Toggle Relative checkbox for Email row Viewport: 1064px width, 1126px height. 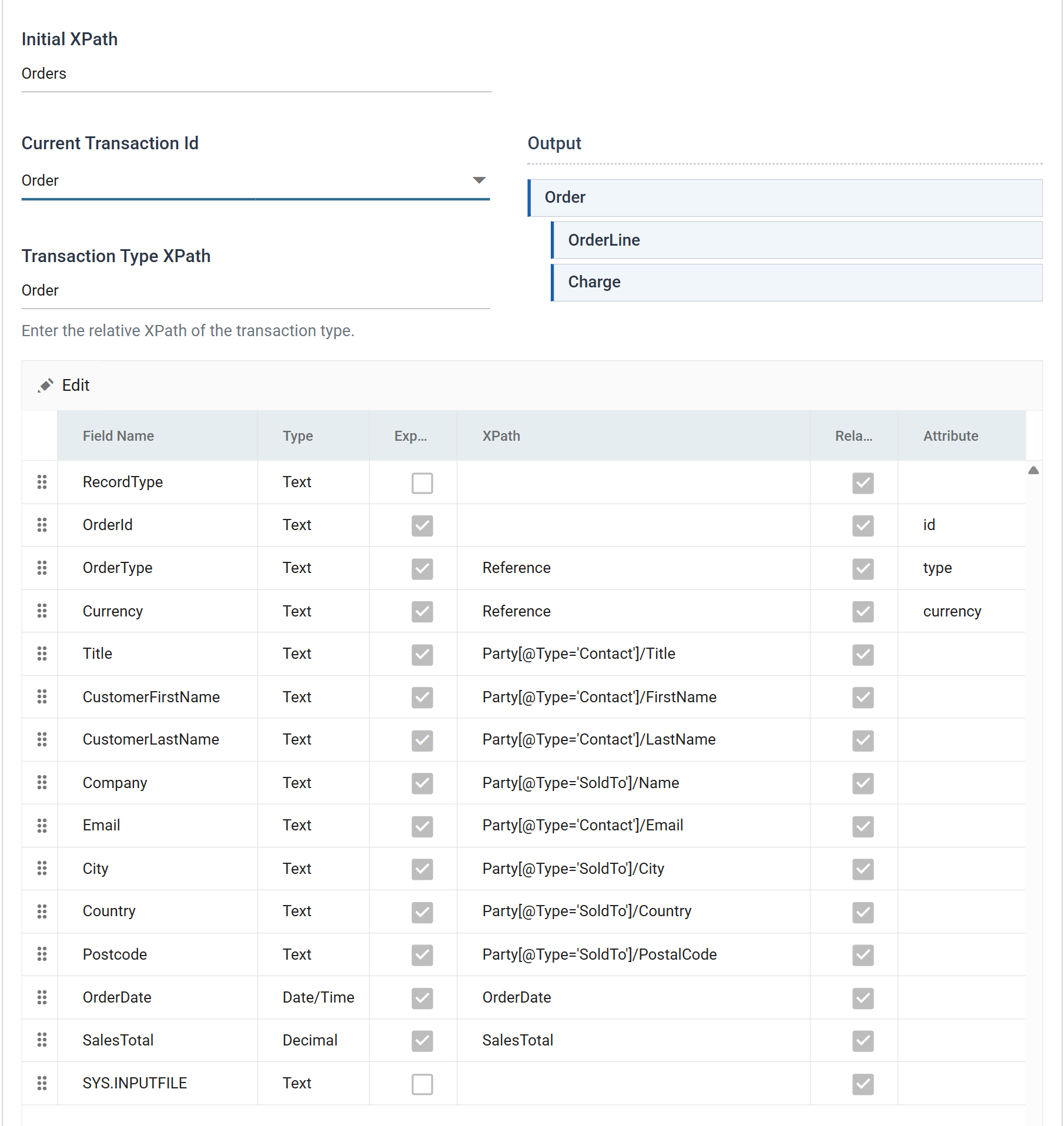[x=863, y=826]
